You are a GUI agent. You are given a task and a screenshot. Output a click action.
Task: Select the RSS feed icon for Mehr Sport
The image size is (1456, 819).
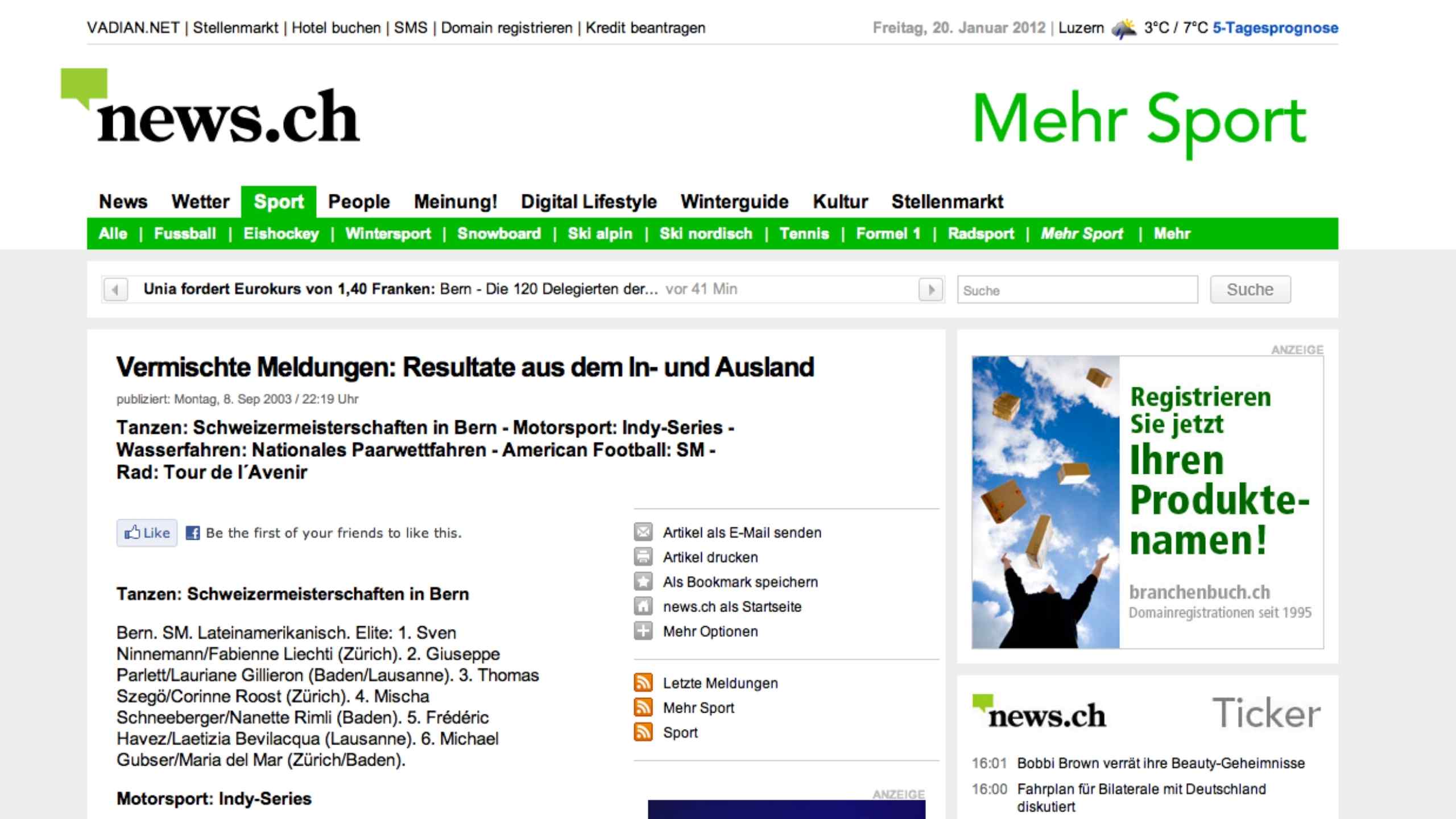tap(643, 708)
